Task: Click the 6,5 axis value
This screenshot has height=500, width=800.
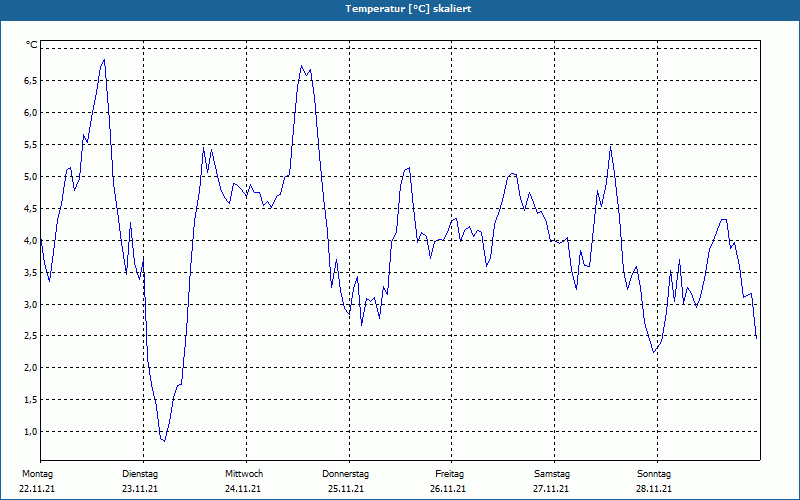Action: coord(31,81)
